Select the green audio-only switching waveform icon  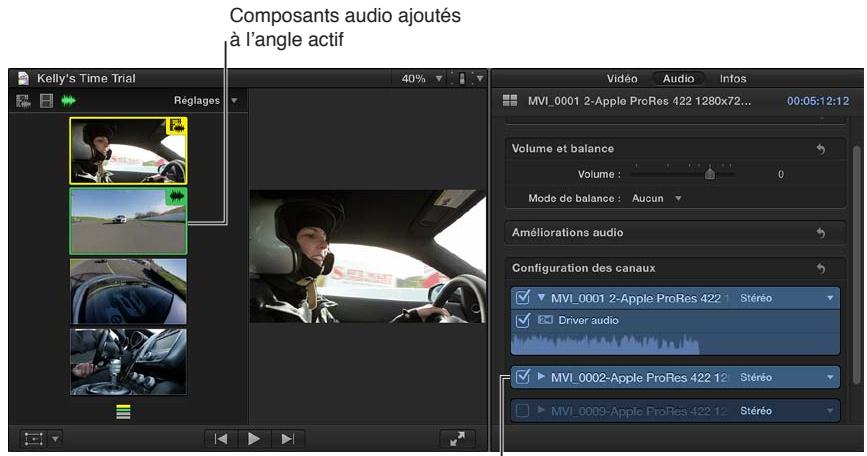point(69,101)
